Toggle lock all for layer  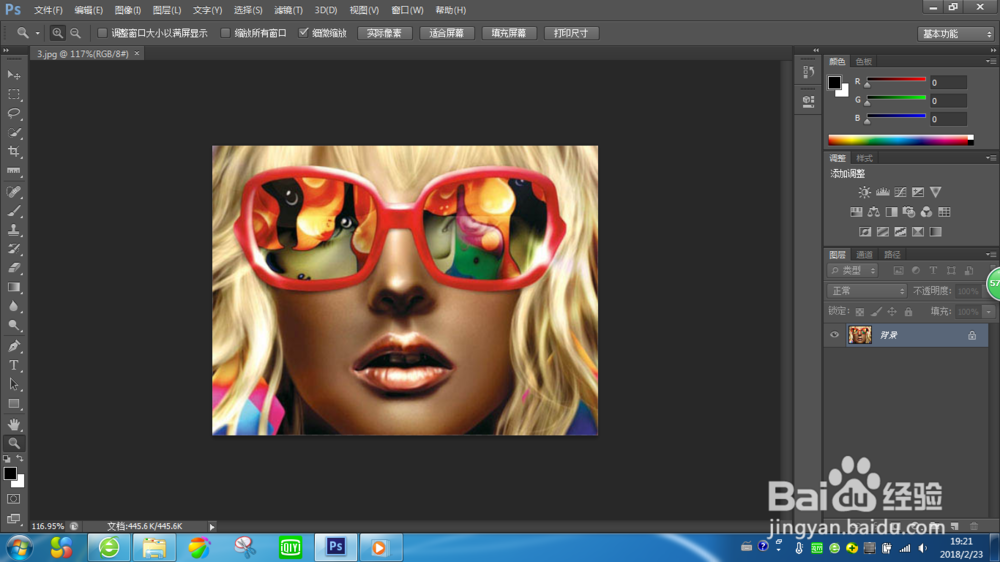908,312
